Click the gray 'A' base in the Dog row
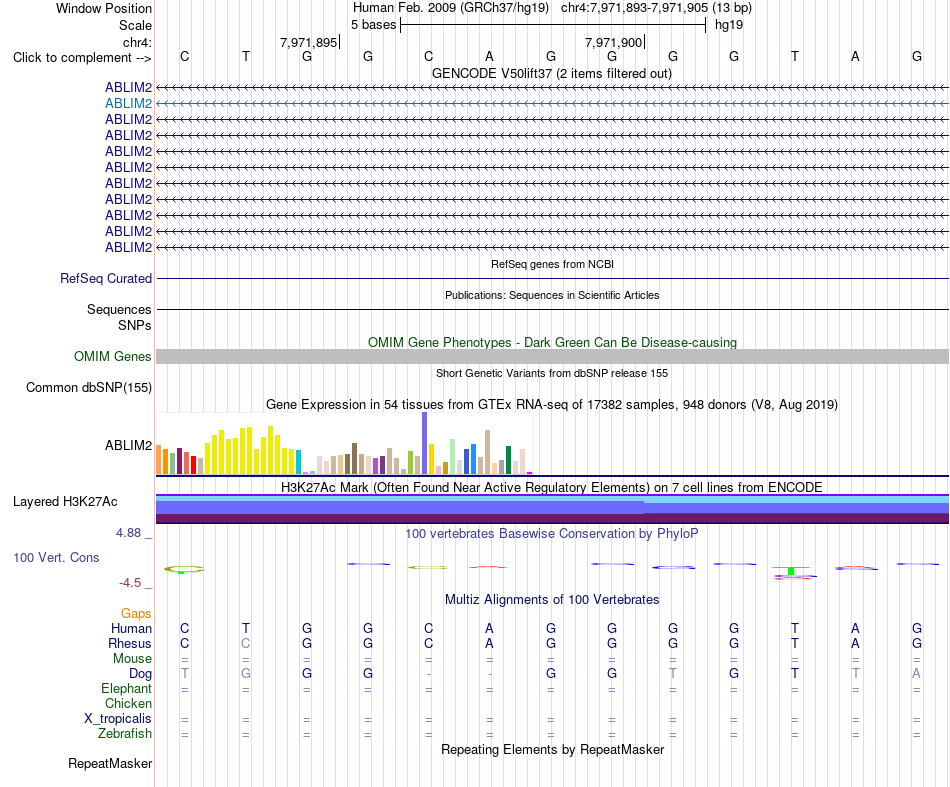950x787 pixels. click(917, 674)
